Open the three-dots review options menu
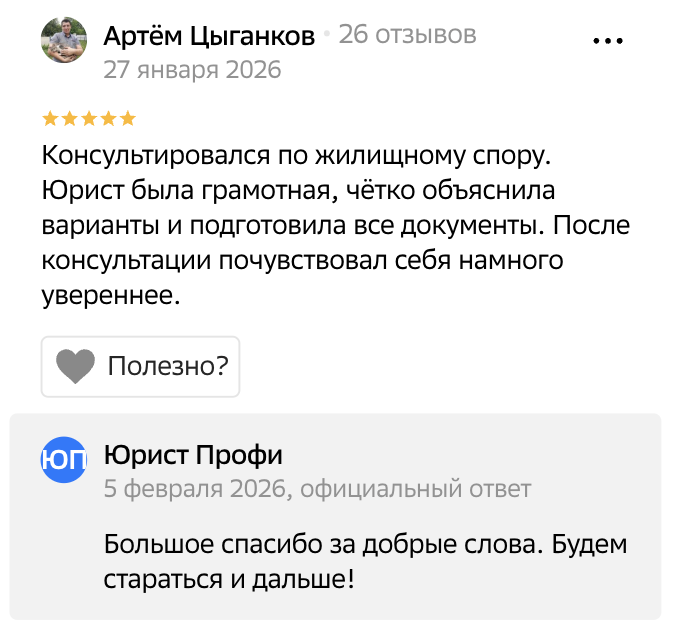The image size is (676, 644). [608, 42]
